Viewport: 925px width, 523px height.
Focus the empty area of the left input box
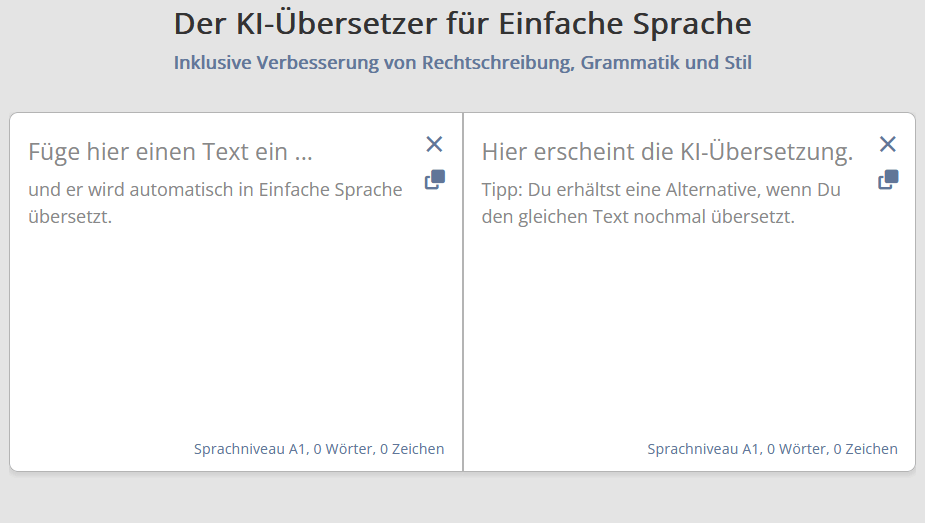[230, 330]
